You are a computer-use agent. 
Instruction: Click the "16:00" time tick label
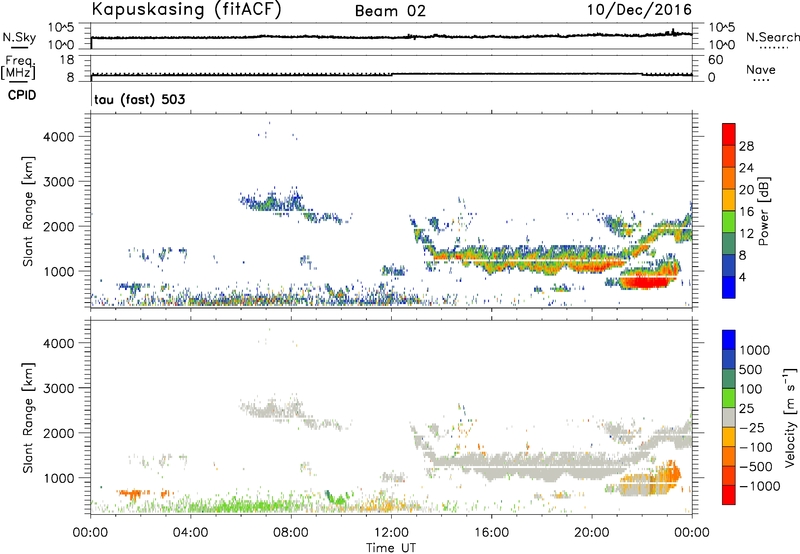pyautogui.click(x=491, y=533)
